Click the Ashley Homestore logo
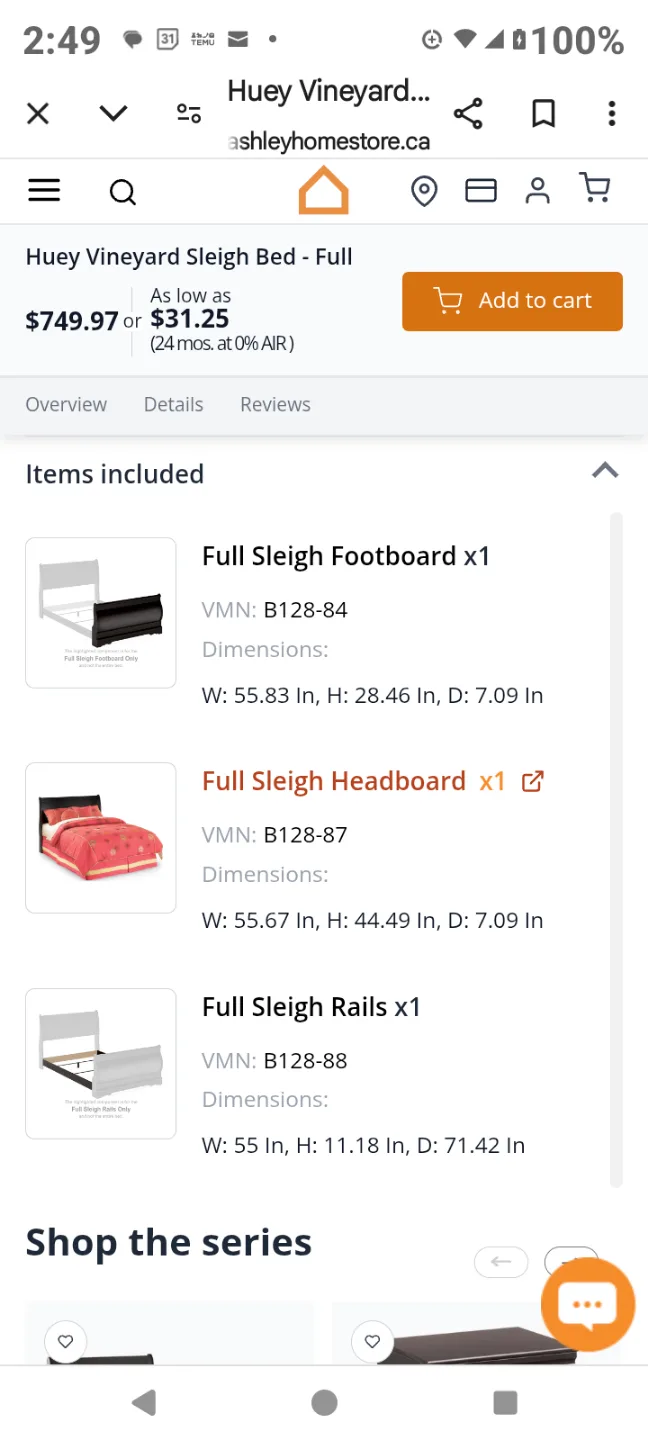648x1440 pixels. click(323, 190)
